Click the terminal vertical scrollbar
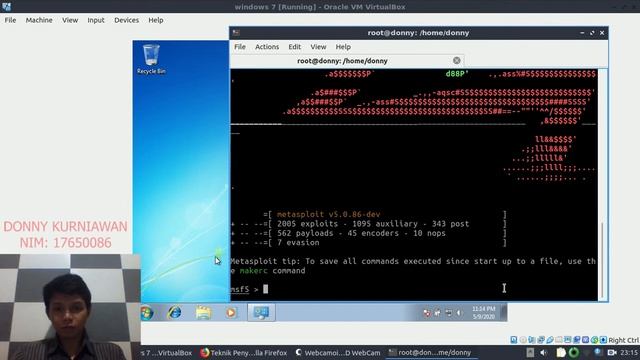The image size is (640, 360). tap(602, 260)
